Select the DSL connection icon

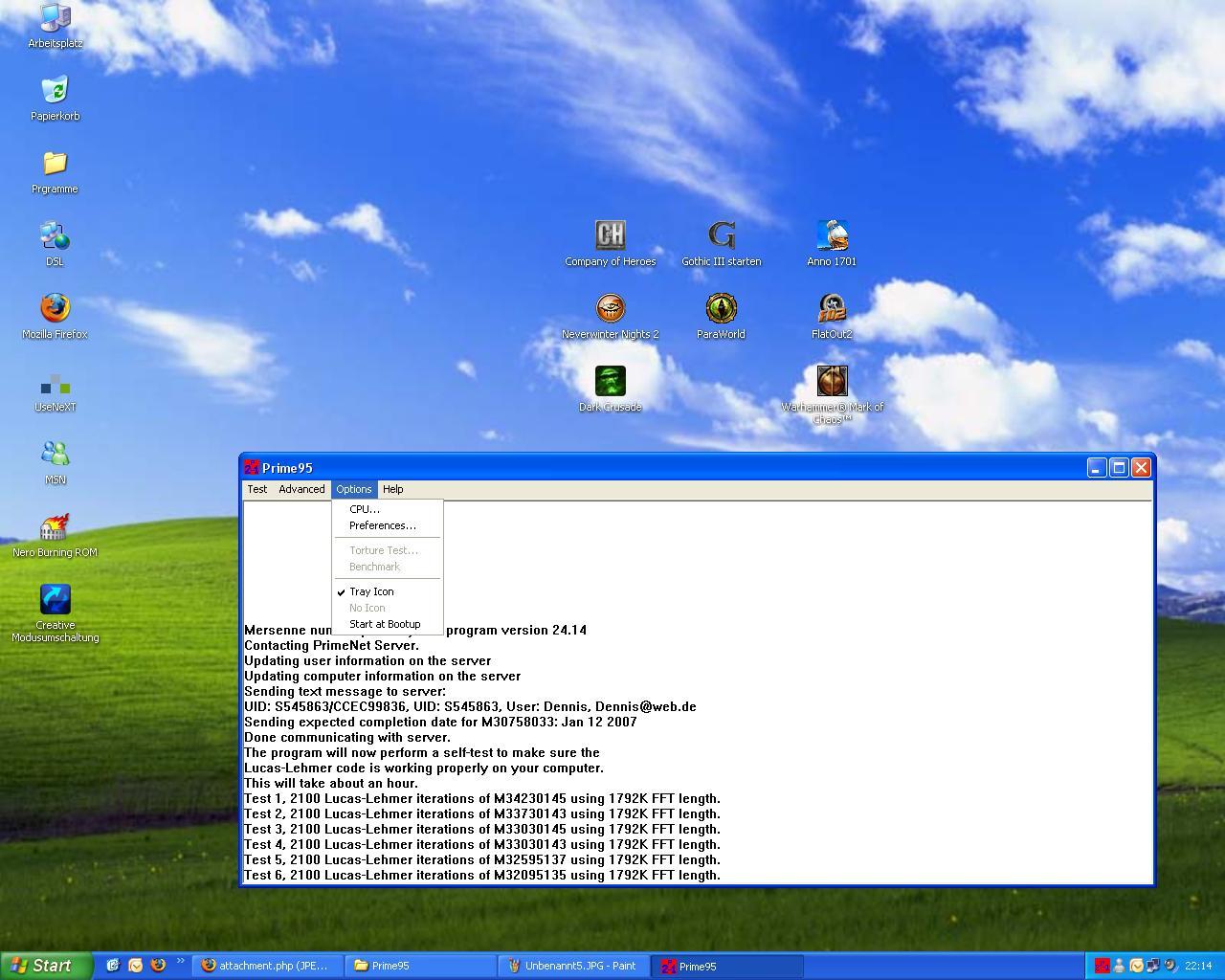[x=55, y=244]
